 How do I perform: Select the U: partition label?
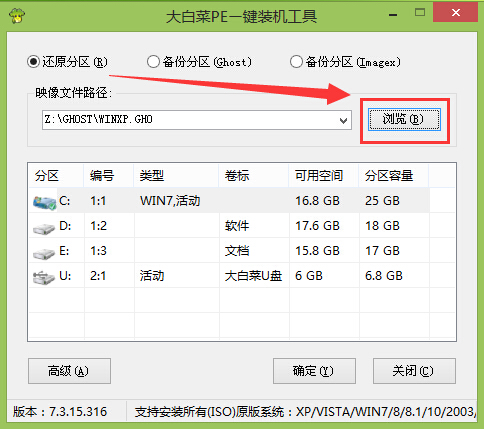65,276
